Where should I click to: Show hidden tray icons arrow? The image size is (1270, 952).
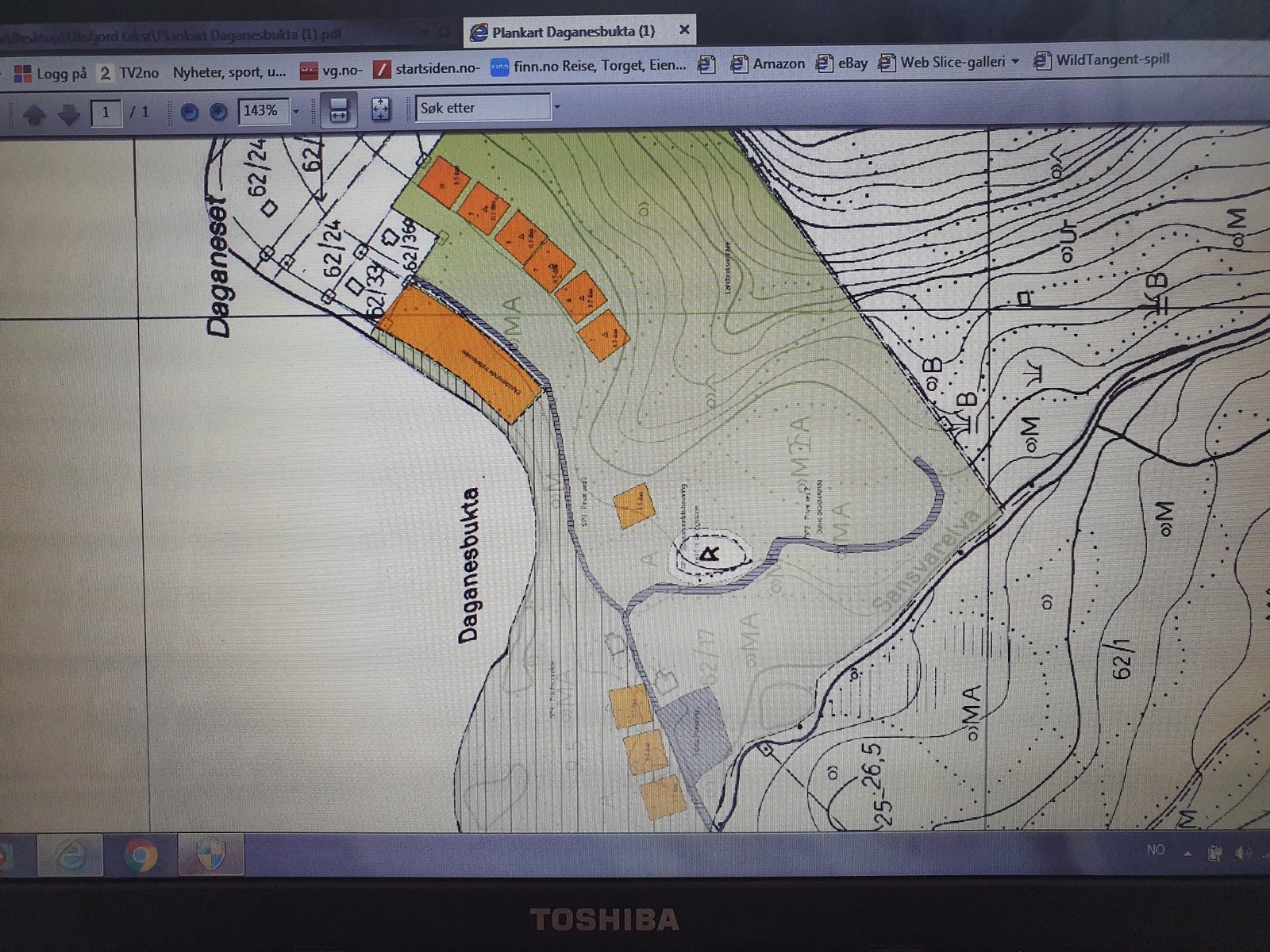click(1188, 853)
